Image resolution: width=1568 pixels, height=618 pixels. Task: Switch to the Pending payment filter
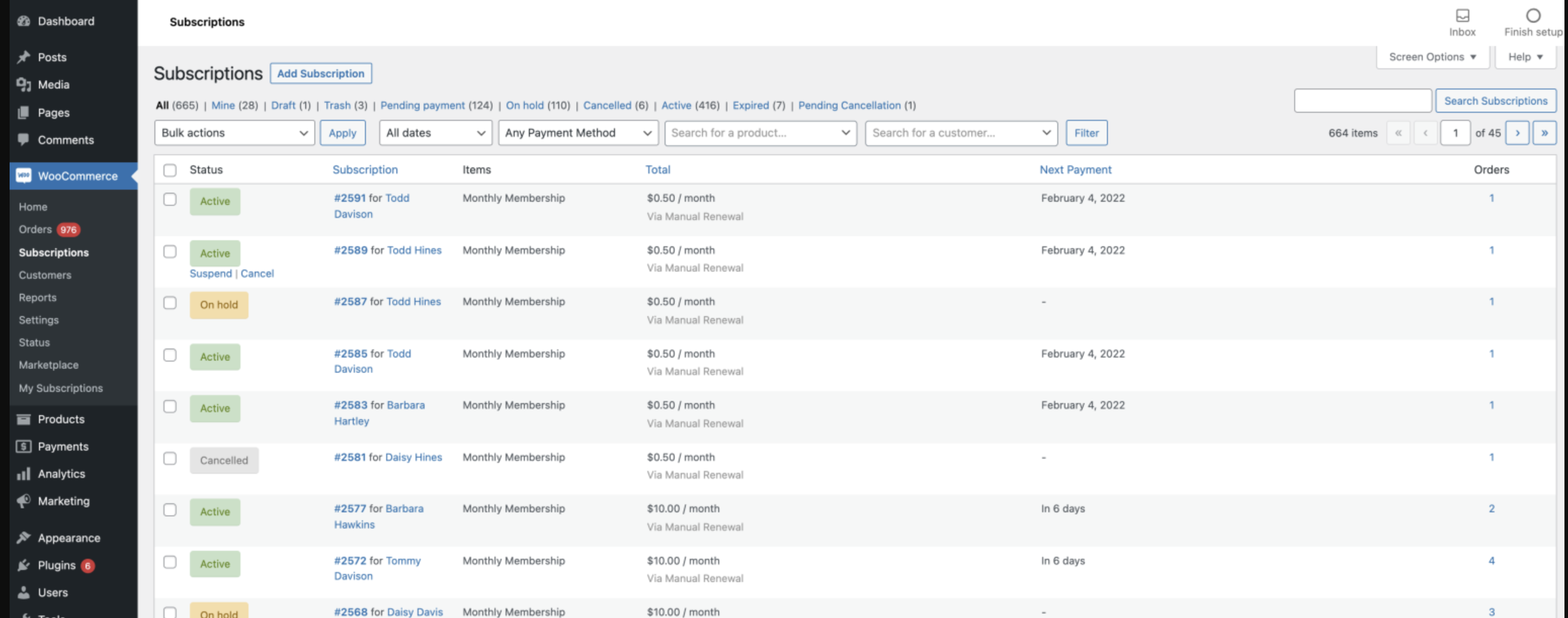[x=423, y=105]
